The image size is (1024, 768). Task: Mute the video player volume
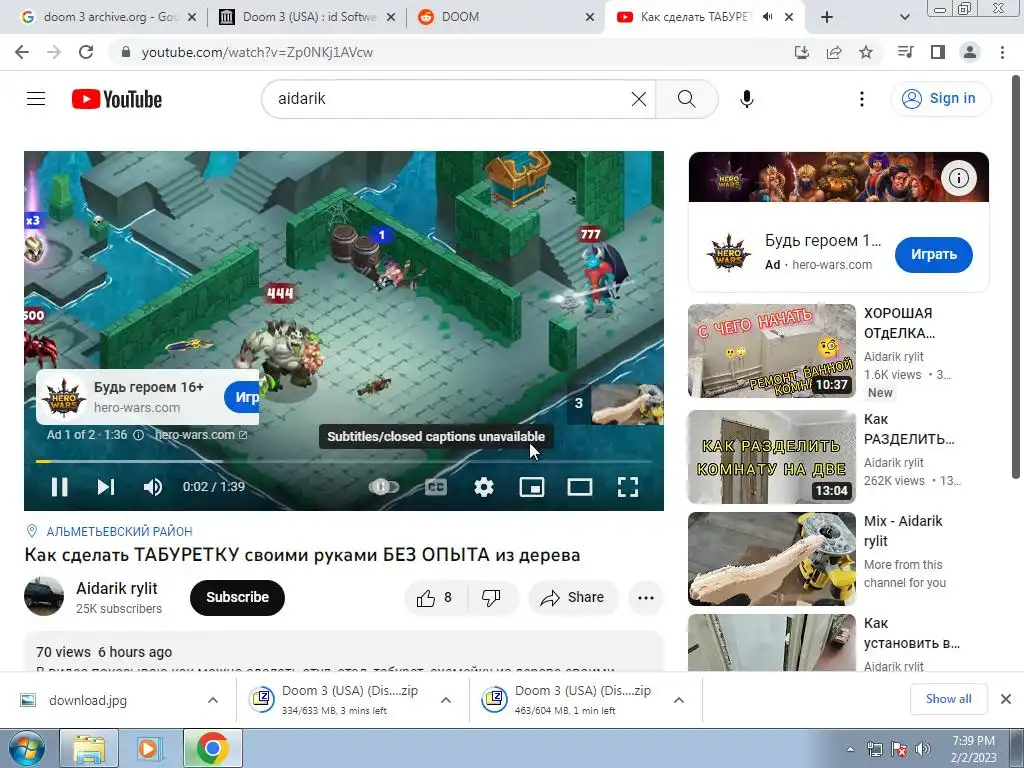(153, 487)
